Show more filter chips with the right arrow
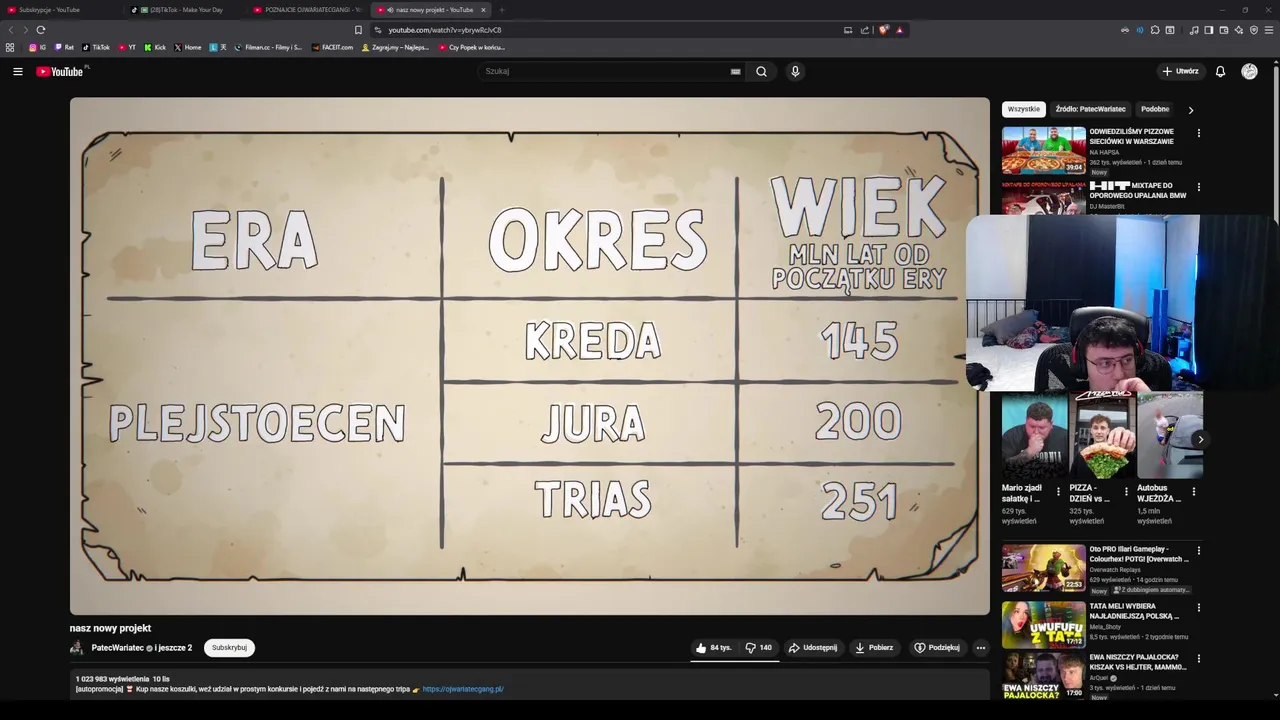The image size is (1280, 720). pyautogui.click(x=1191, y=110)
